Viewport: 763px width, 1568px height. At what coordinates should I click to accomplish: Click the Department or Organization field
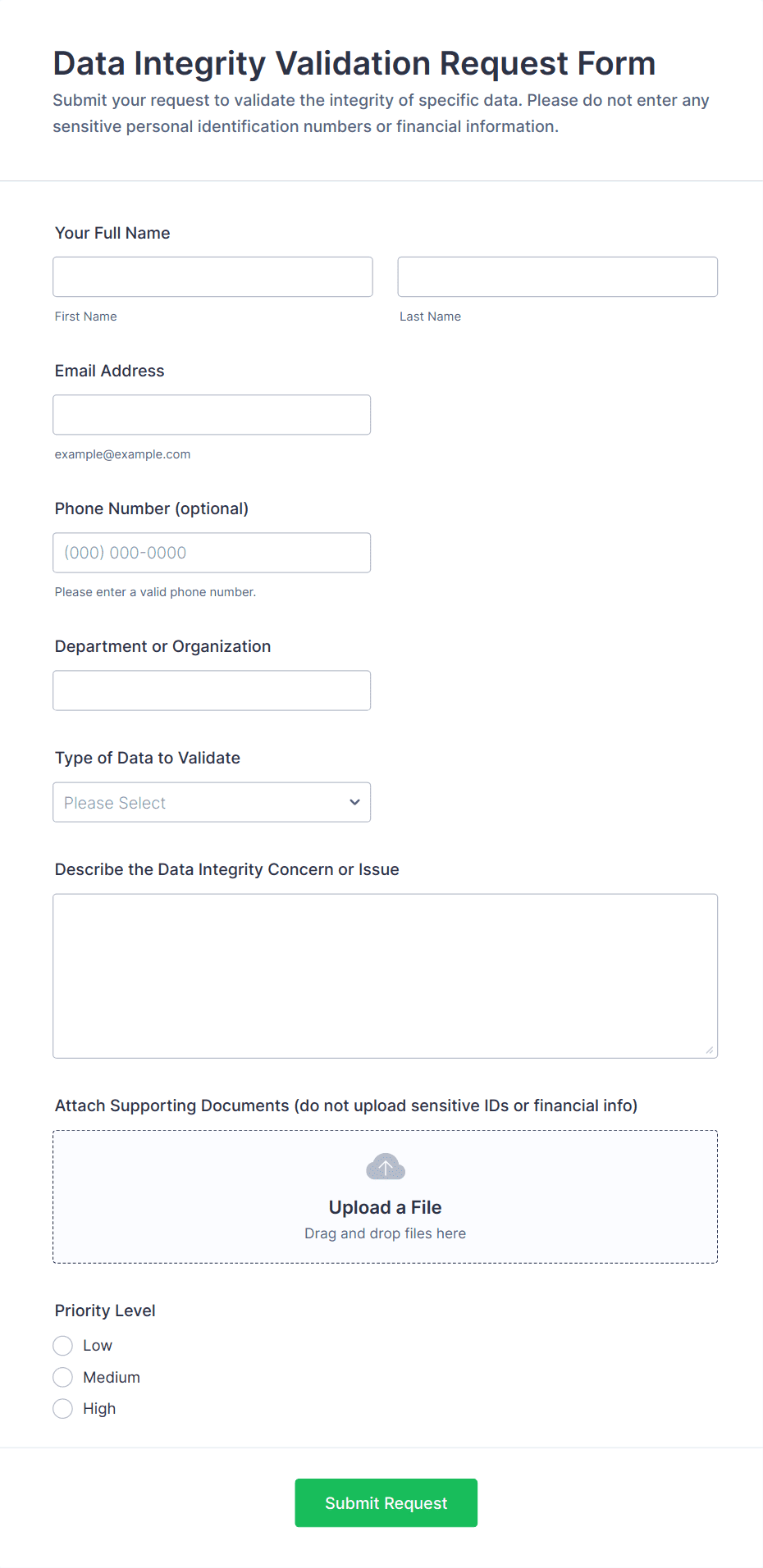point(212,691)
